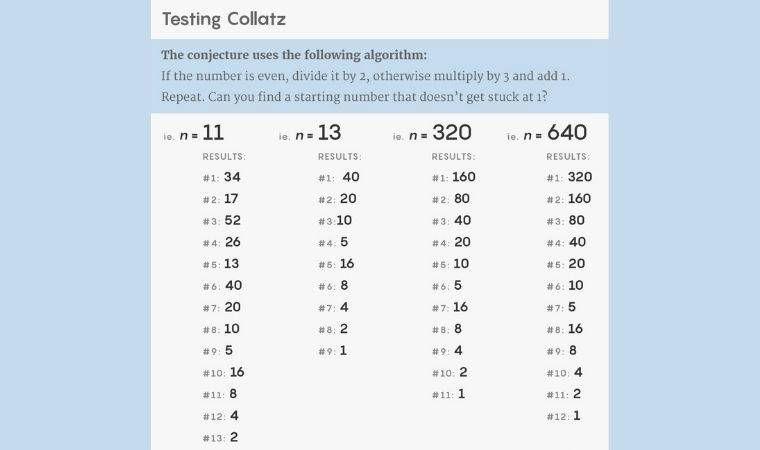Click the n = 11 starting number field
The width and height of the screenshot is (760, 450).
(x=213, y=133)
